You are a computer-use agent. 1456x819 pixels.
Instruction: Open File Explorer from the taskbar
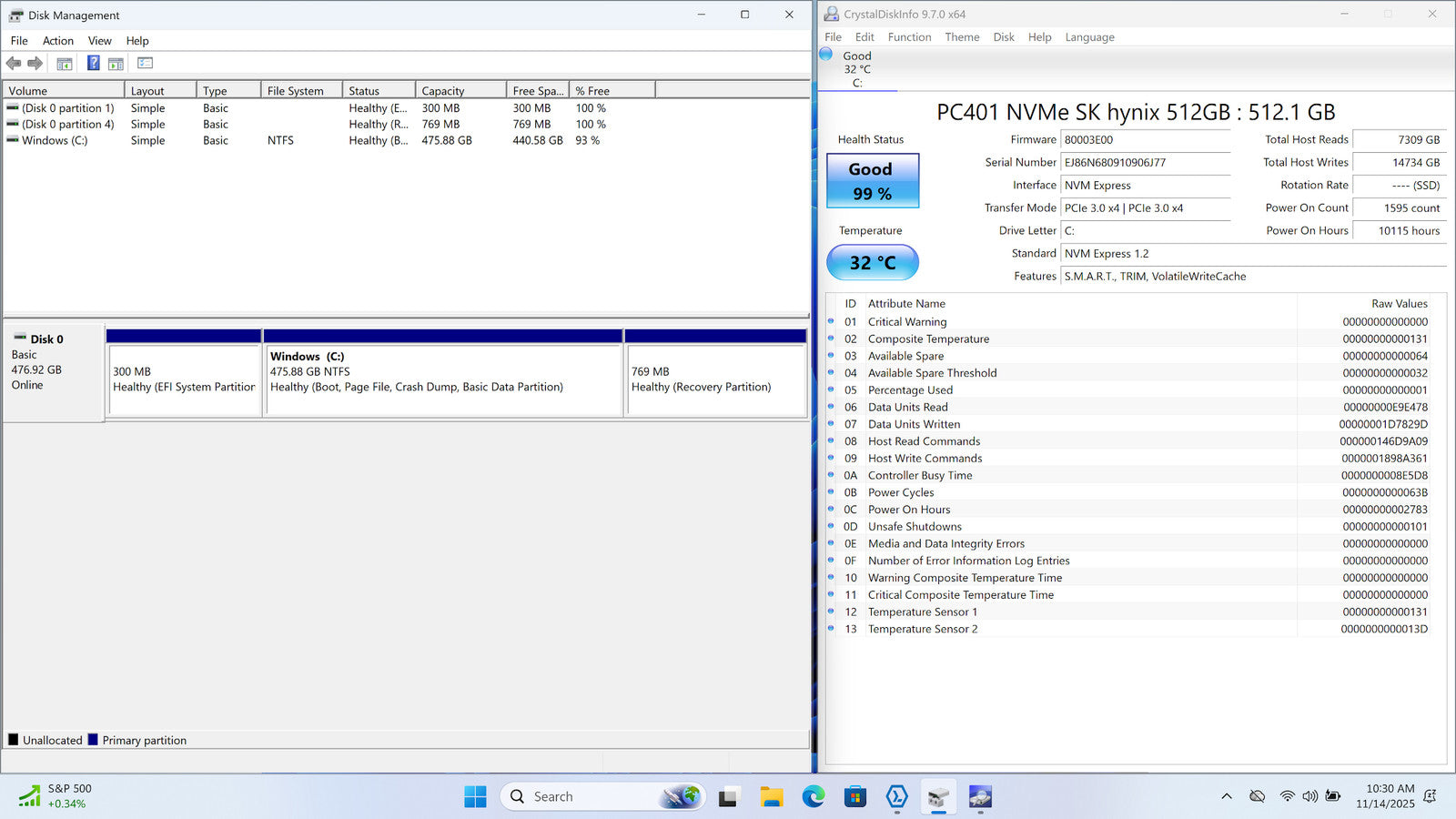point(771,797)
